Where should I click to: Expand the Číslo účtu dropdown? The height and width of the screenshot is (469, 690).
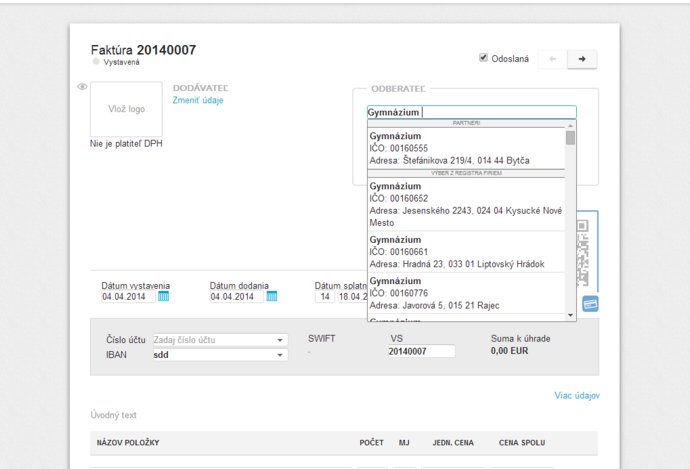tap(280, 340)
